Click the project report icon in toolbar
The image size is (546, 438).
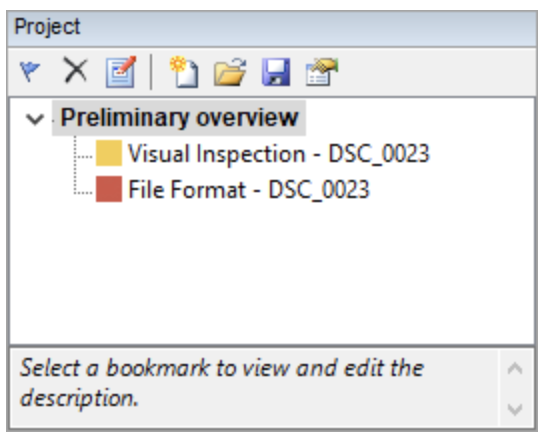click(x=322, y=72)
